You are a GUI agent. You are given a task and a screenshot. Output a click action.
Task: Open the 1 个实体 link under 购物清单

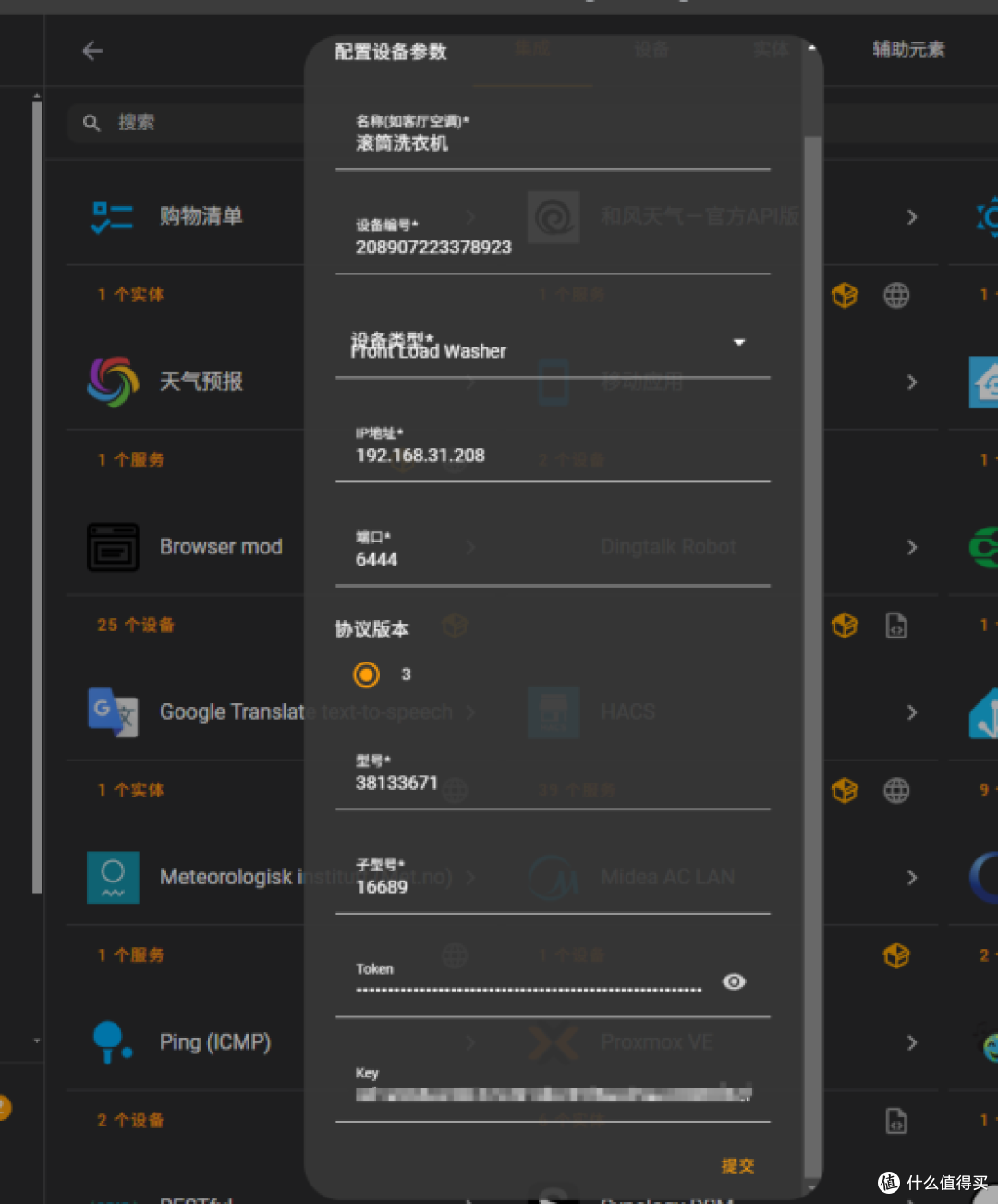131,295
